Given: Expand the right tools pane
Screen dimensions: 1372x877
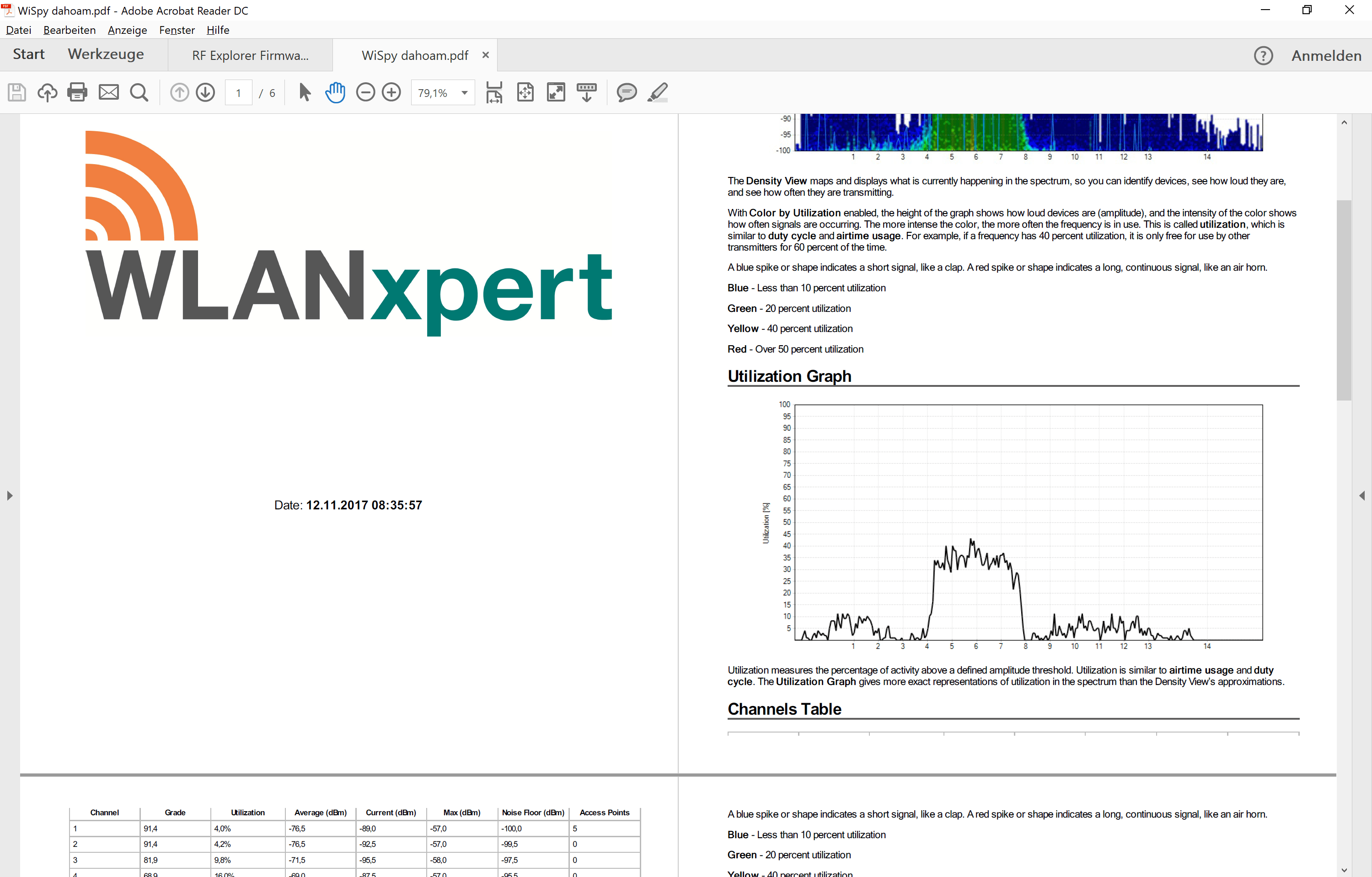Looking at the screenshot, I should point(1362,496).
